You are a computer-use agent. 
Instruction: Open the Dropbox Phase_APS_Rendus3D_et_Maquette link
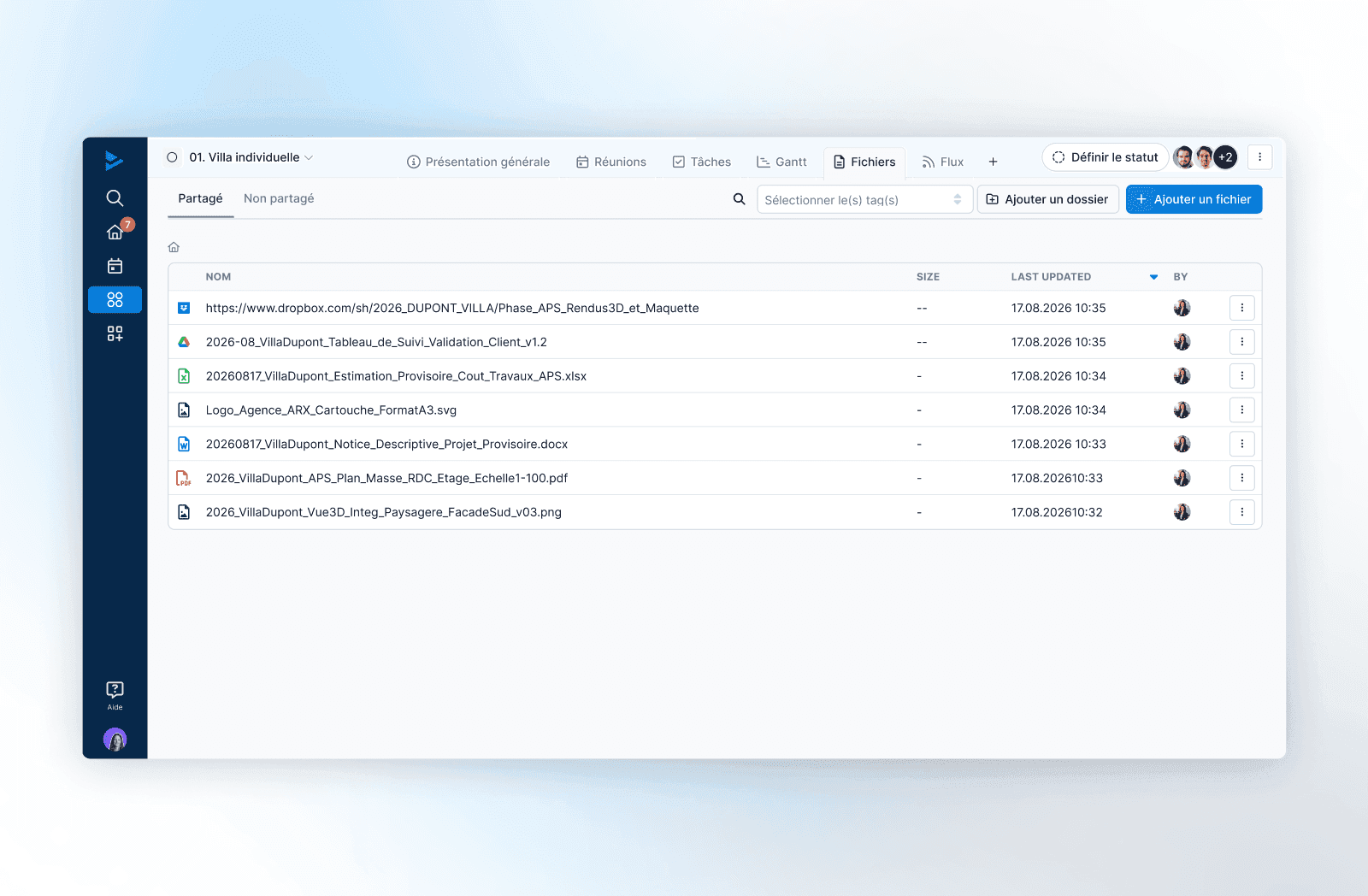coord(452,308)
